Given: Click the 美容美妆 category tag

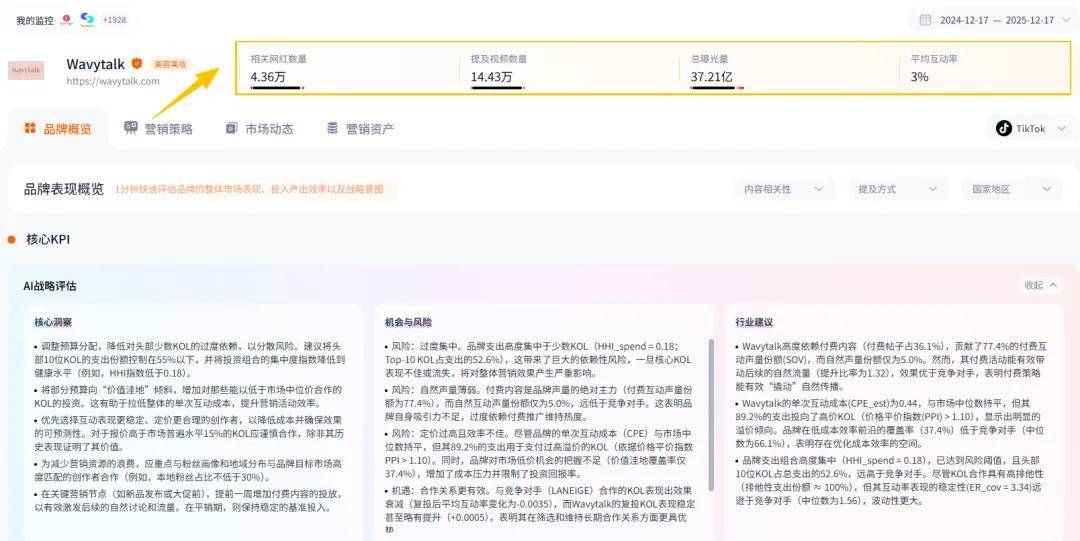Looking at the screenshot, I should [169, 64].
